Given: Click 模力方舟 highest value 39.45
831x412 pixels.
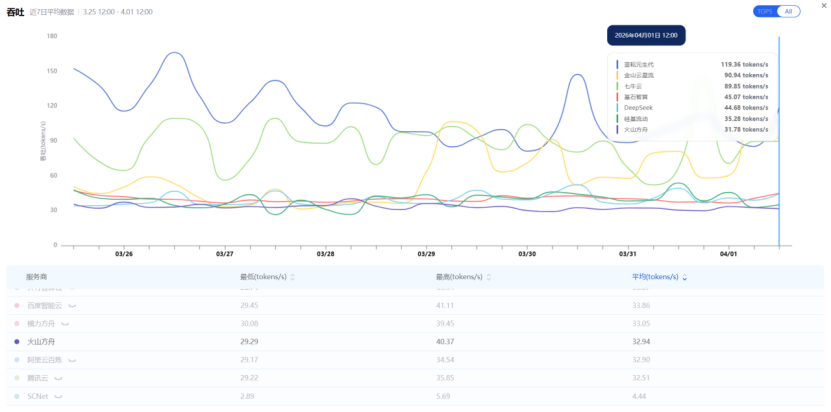Looking at the screenshot, I should (445, 323).
